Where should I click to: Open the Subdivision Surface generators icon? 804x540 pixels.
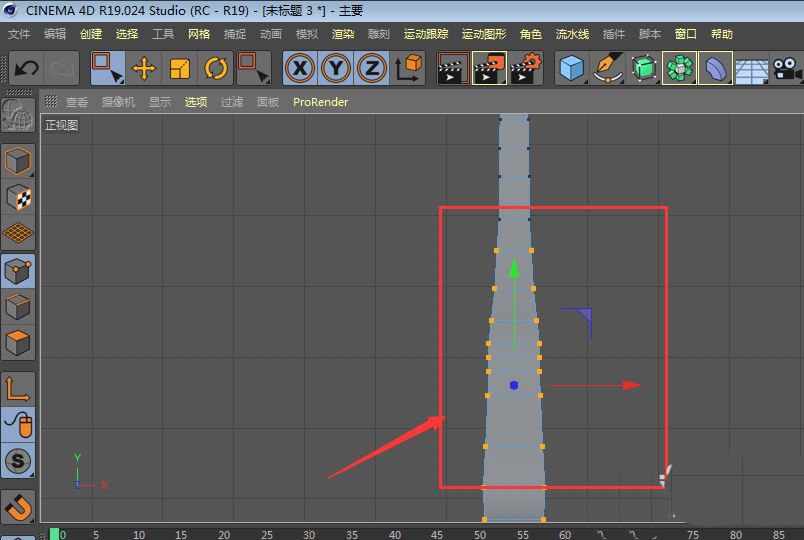644,68
